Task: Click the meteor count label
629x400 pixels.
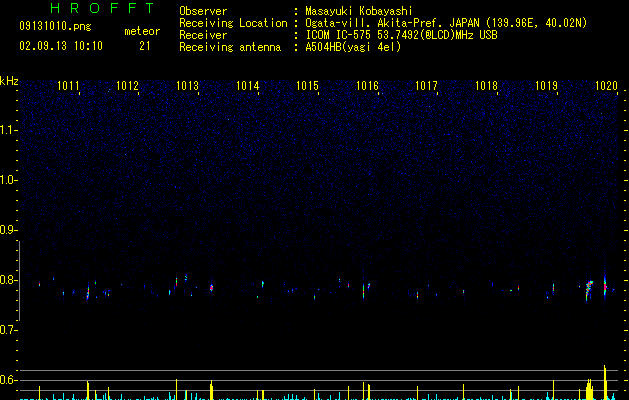Action: tap(142, 31)
